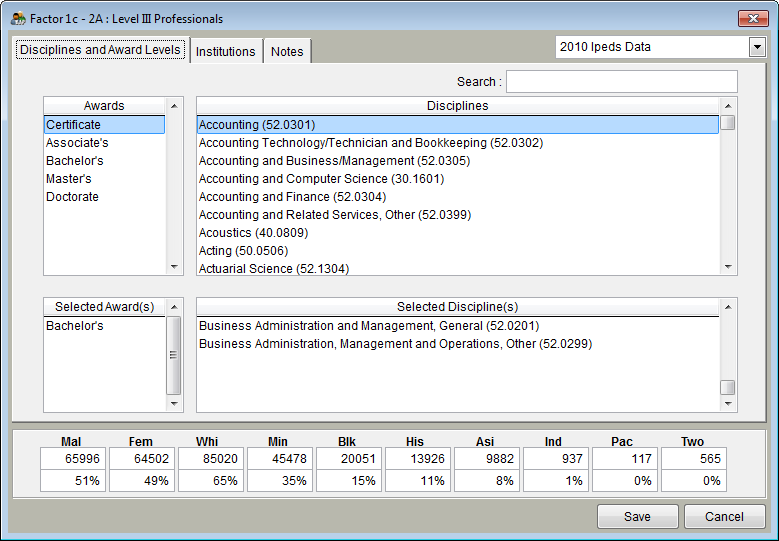The height and width of the screenshot is (541, 779).
Task: Cancel and discard changes
Action: (724, 517)
